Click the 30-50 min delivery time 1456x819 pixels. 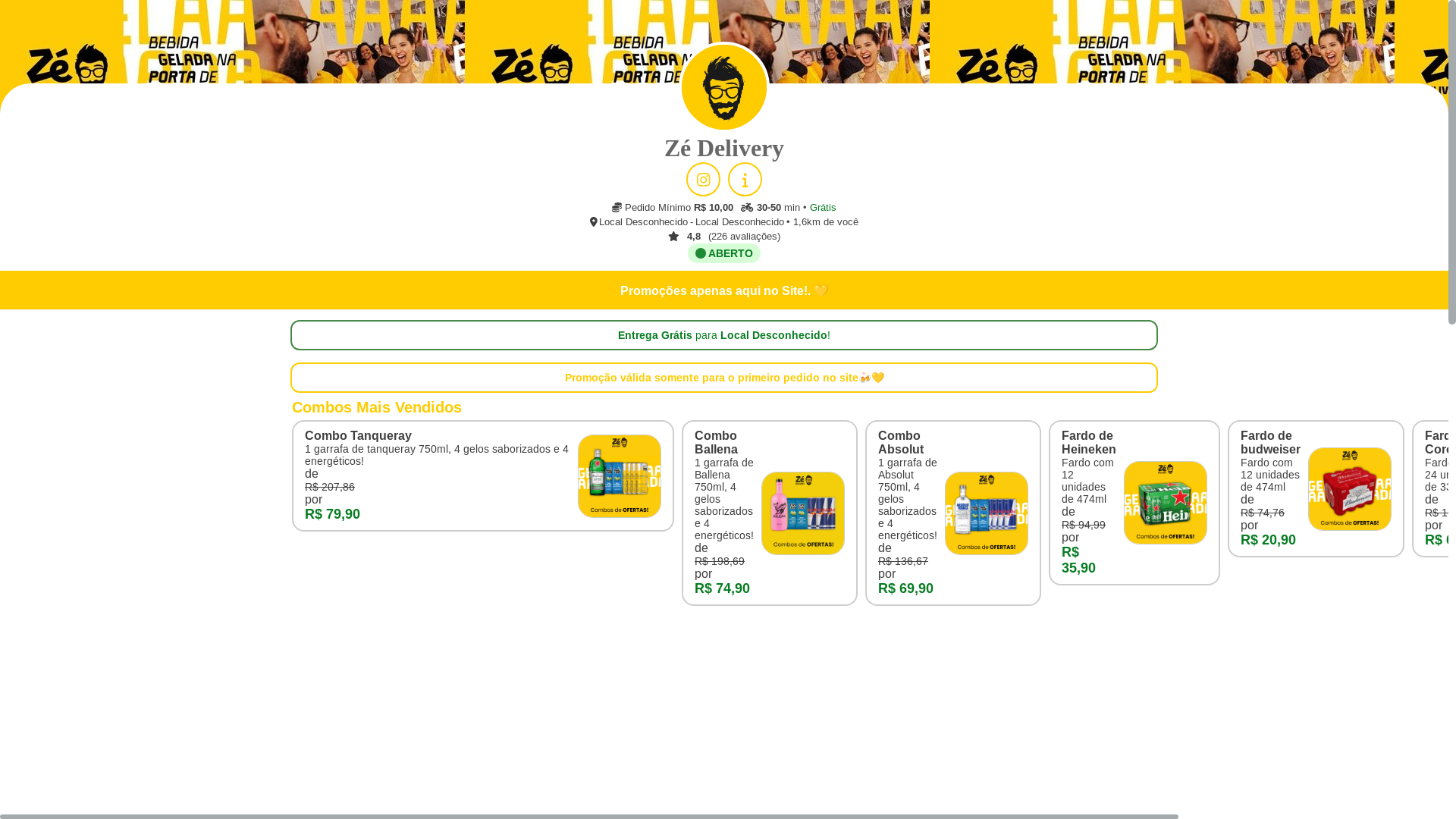(778, 208)
